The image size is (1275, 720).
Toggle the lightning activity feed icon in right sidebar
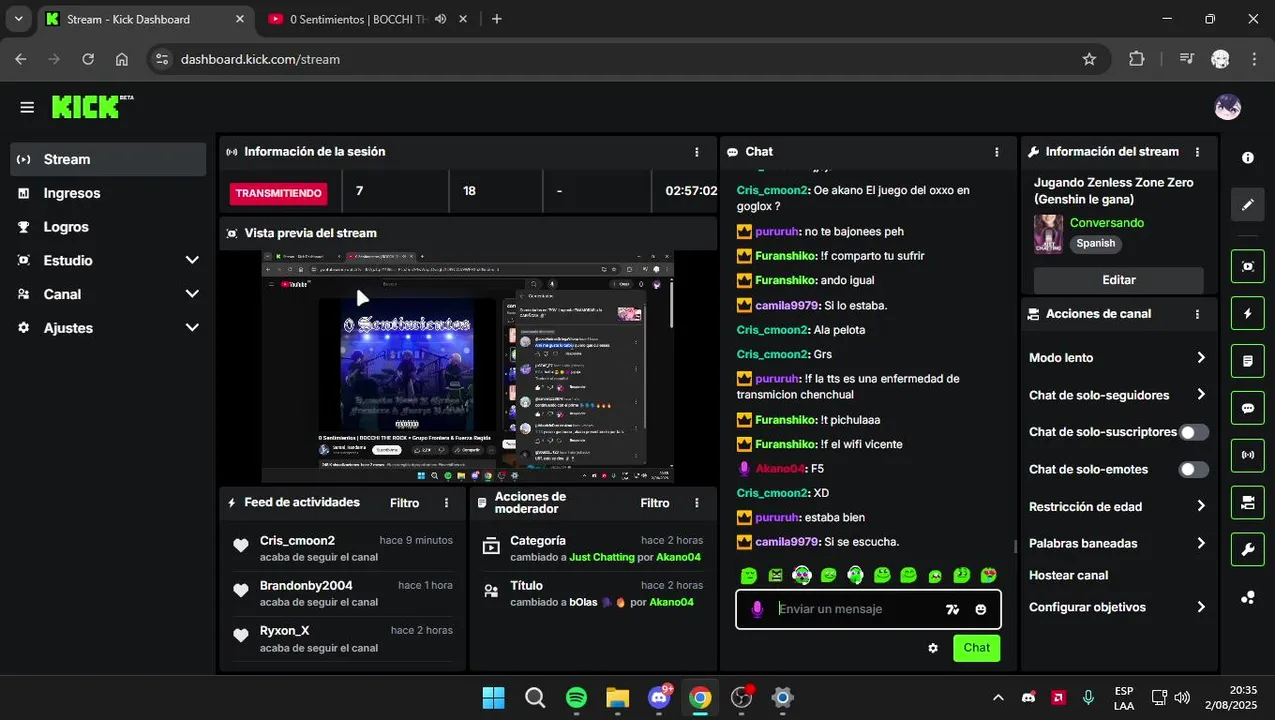(1248, 313)
